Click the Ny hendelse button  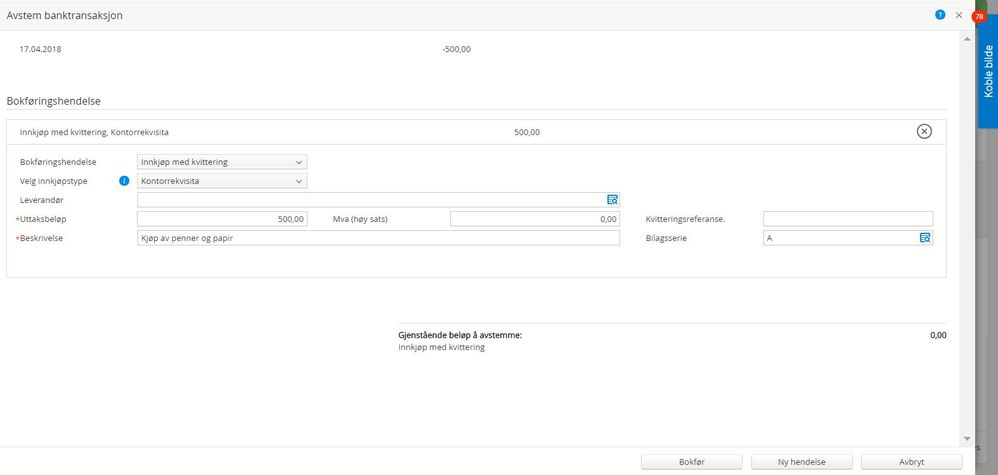(x=801, y=462)
